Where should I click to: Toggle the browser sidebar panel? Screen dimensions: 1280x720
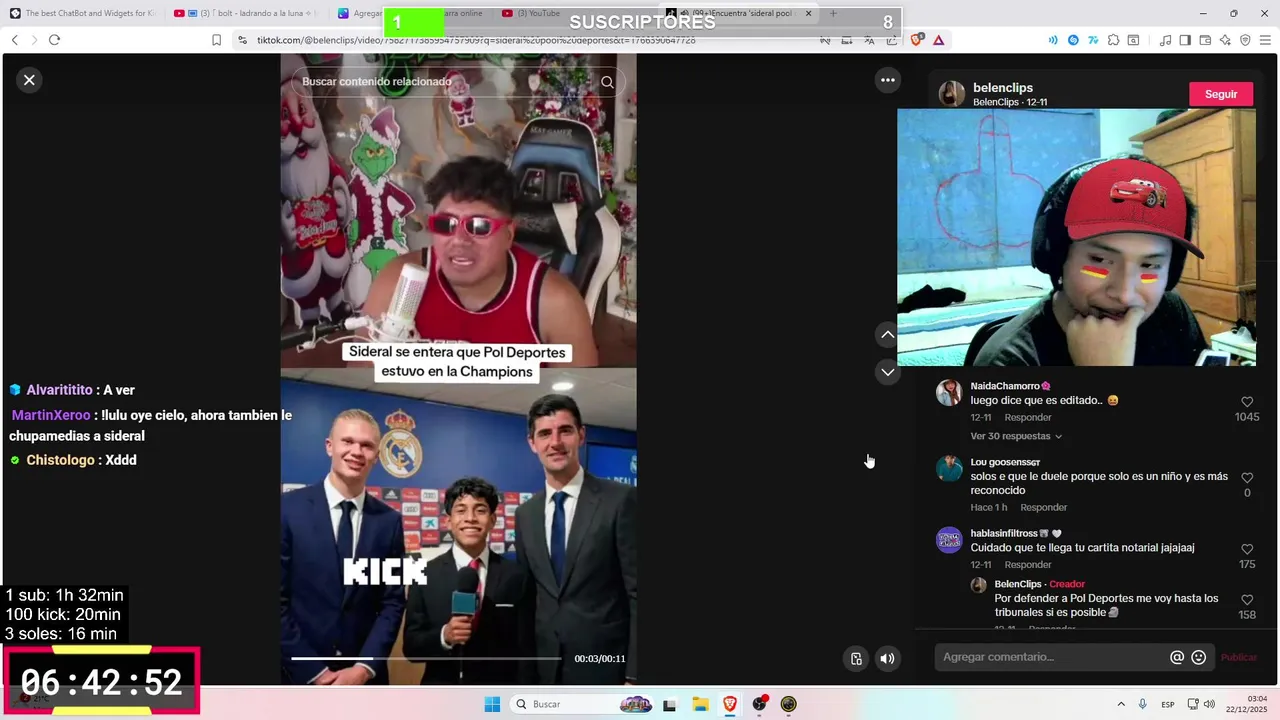pyautogui.click(x=1185, y=40)
